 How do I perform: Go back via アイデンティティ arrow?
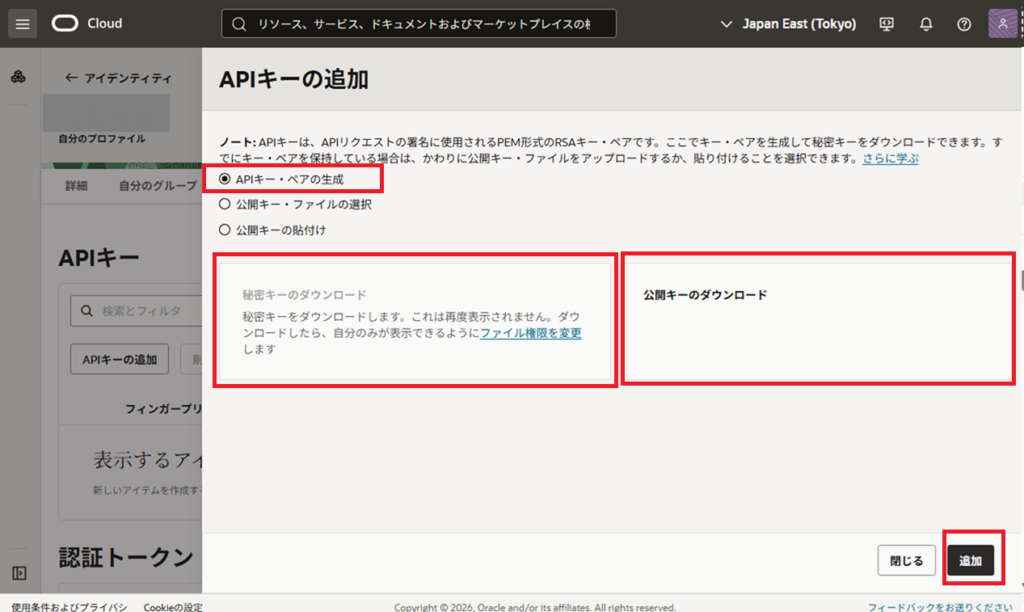pos(117,78)
